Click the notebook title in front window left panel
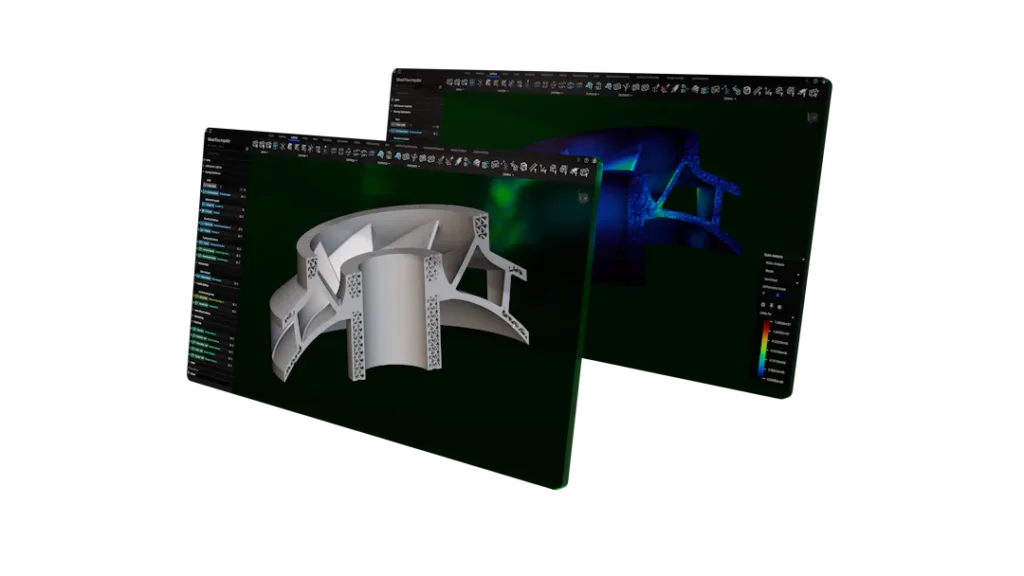The image size is (1024, 576). click(219, 140)
